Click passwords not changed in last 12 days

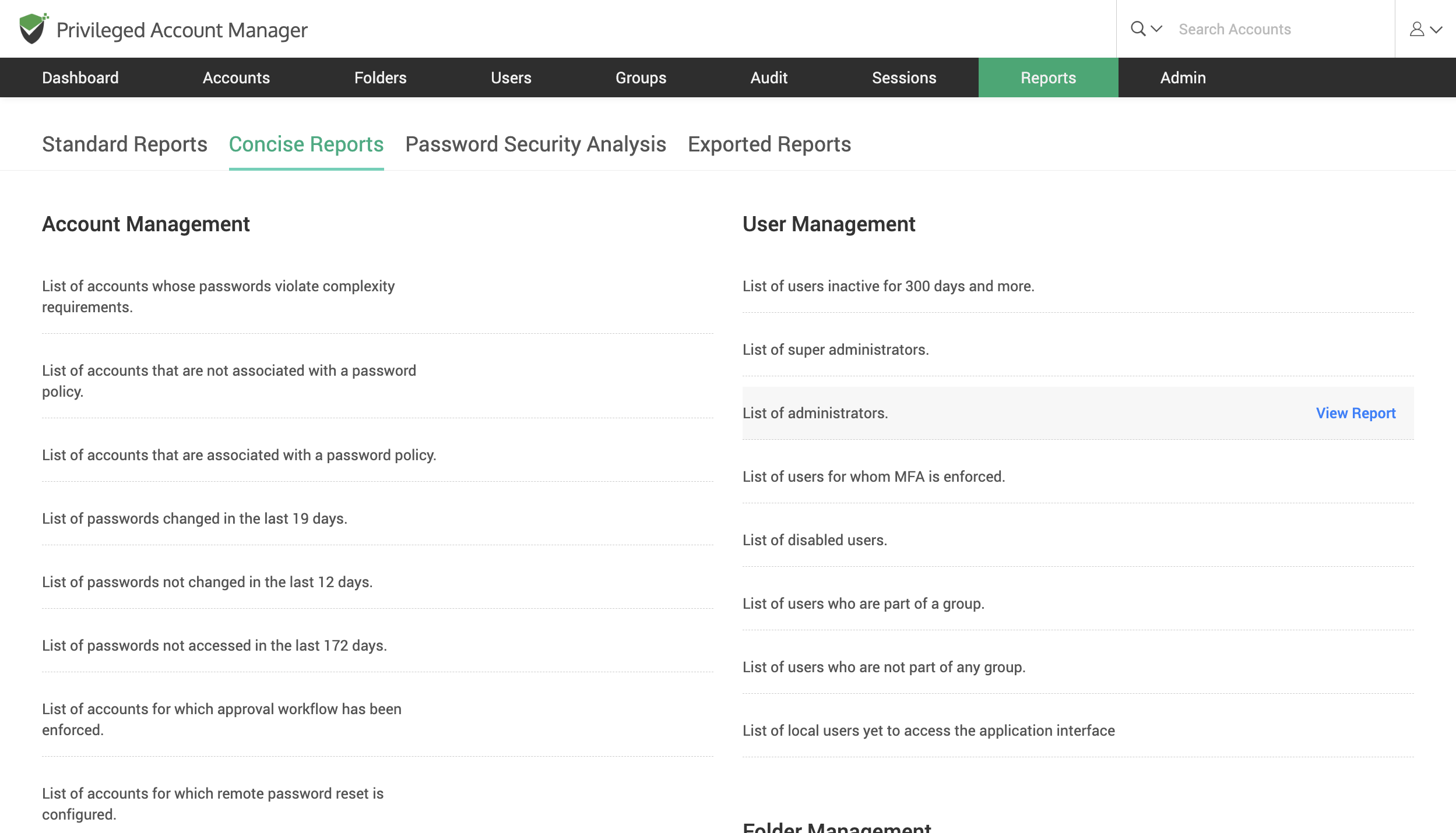tap(207, 581)
